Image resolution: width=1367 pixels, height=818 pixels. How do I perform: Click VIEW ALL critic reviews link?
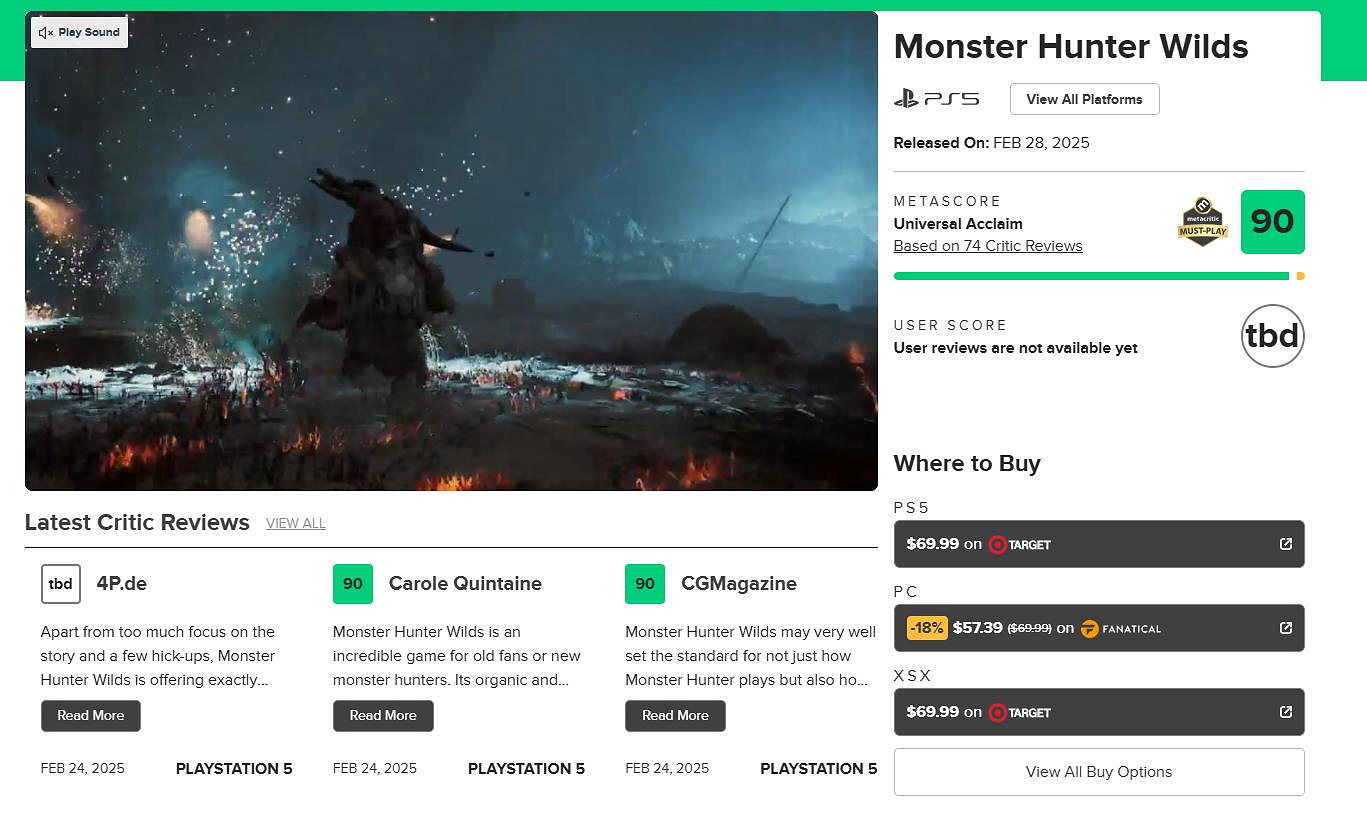[x=295, y=524]
